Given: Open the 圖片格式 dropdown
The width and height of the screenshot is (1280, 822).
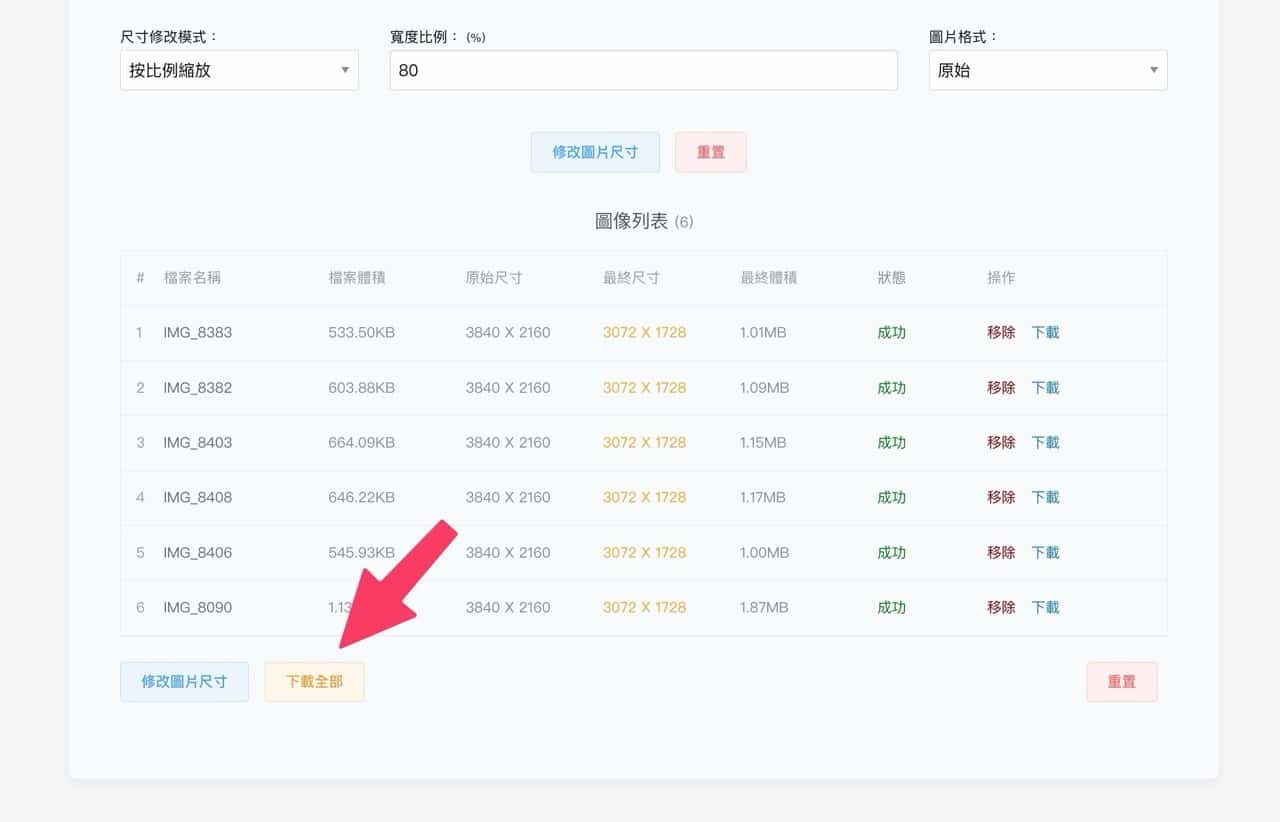Looking at the screenshot, I should pos(1047,70).
